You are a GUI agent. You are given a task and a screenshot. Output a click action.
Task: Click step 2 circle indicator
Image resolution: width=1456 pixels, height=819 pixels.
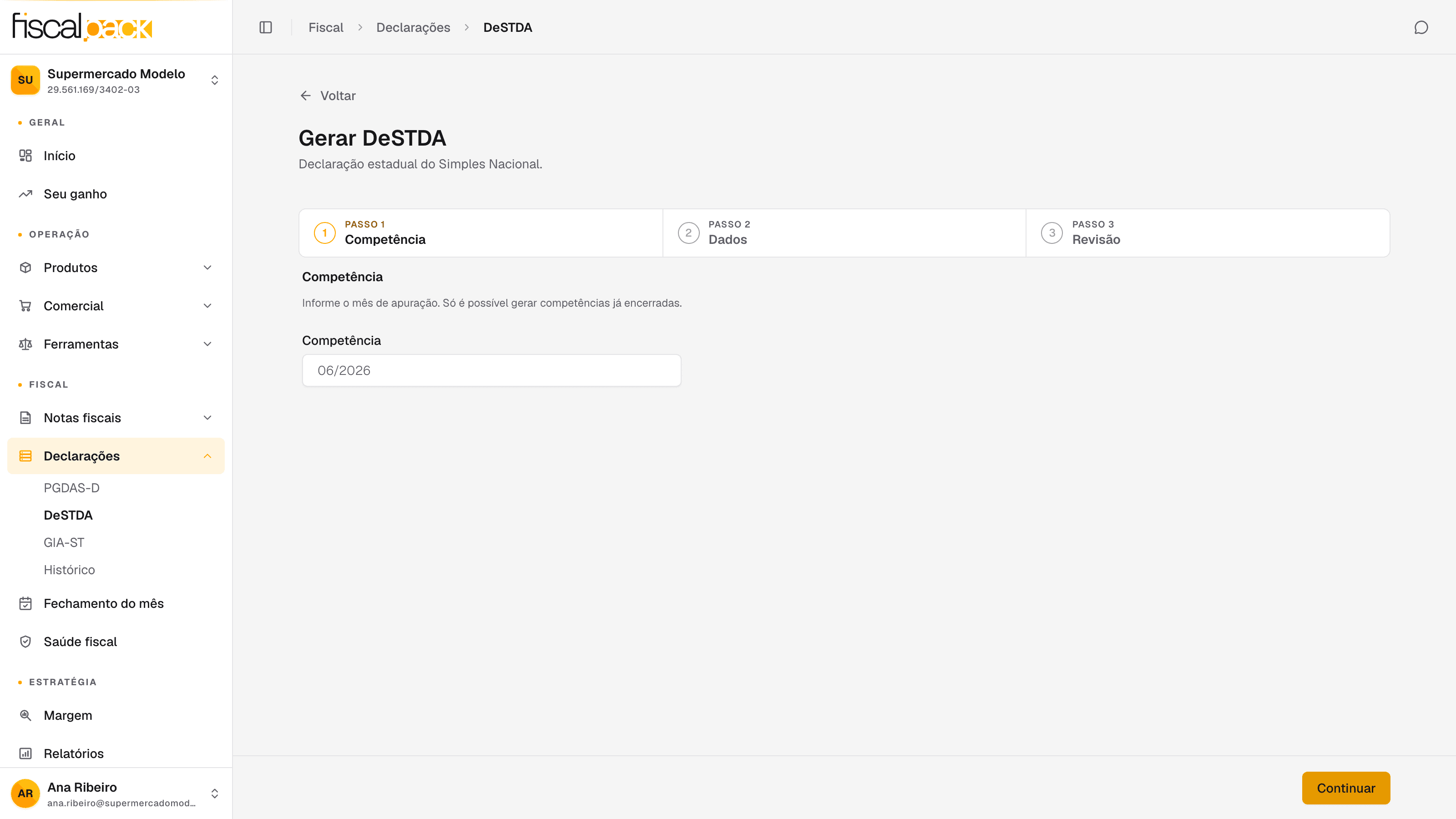pos(688,233)
